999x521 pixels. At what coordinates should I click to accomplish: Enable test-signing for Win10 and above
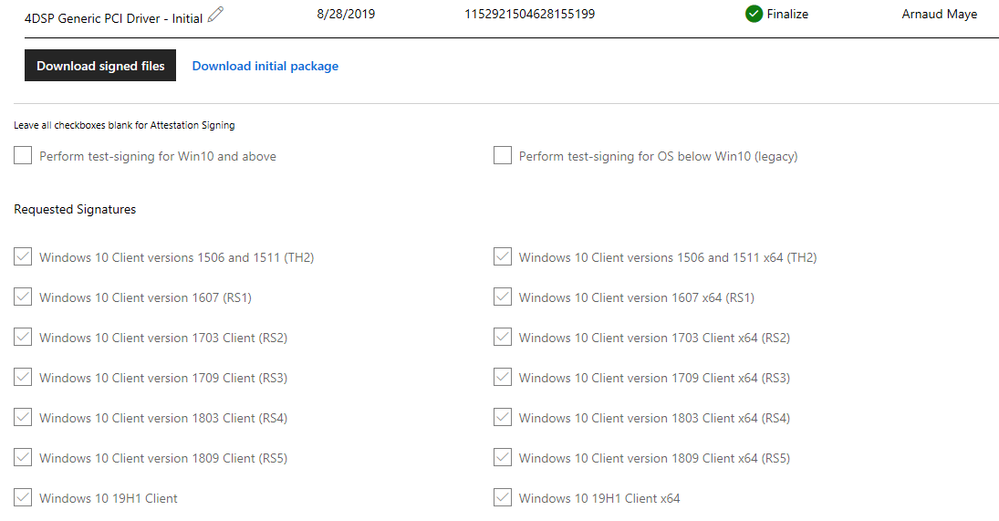(23, 155)
